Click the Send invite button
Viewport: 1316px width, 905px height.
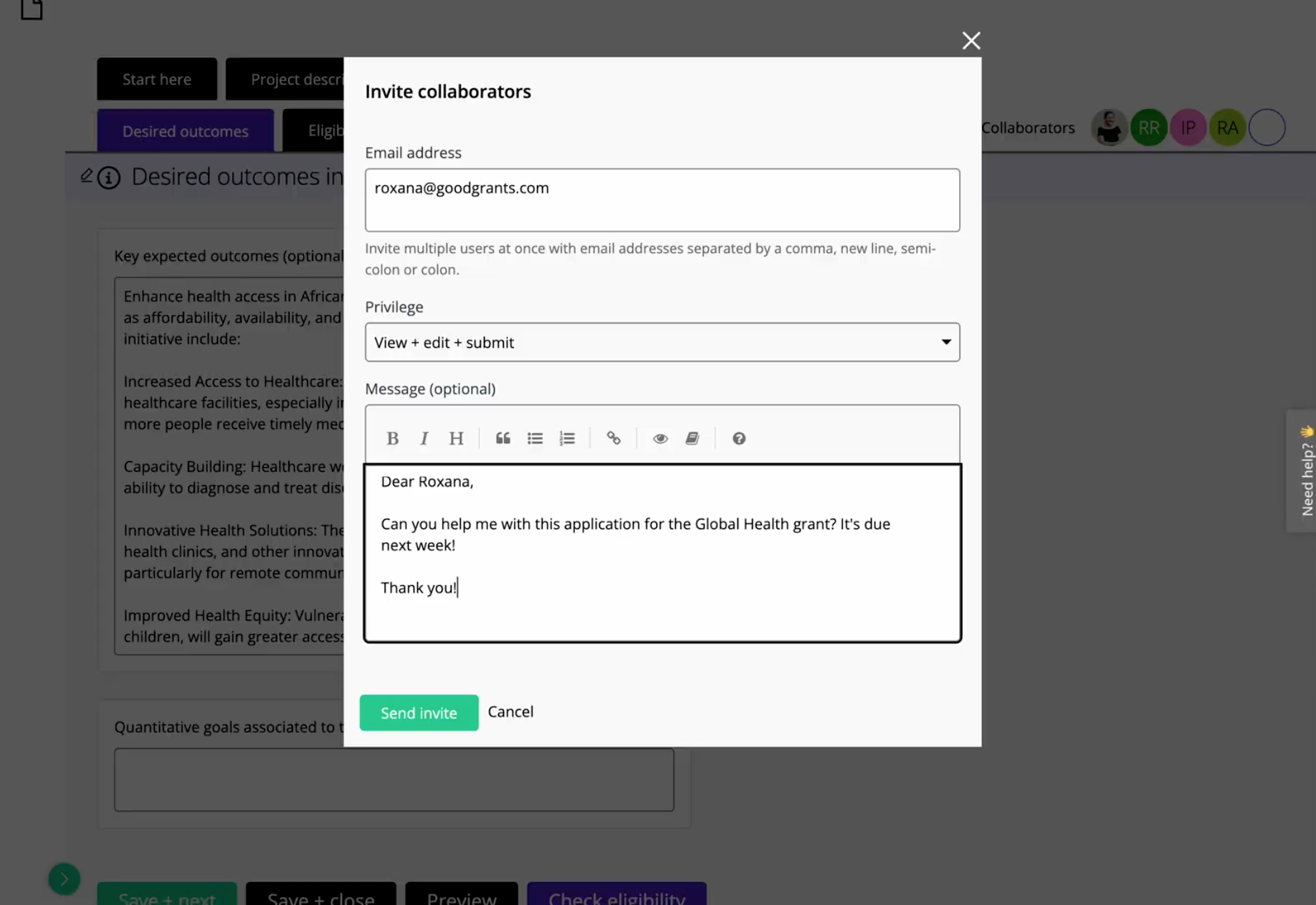pyautogui.click(x=419, y=712)
